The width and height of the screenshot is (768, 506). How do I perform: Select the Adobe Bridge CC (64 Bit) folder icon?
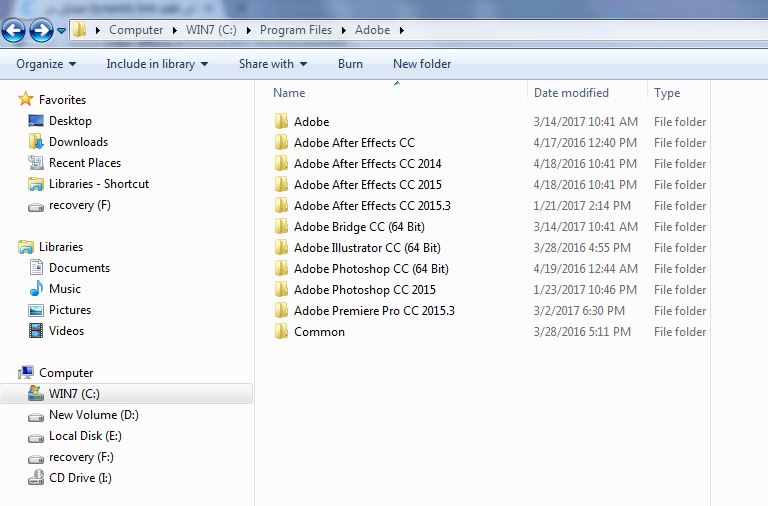click(x=281, y=226)
